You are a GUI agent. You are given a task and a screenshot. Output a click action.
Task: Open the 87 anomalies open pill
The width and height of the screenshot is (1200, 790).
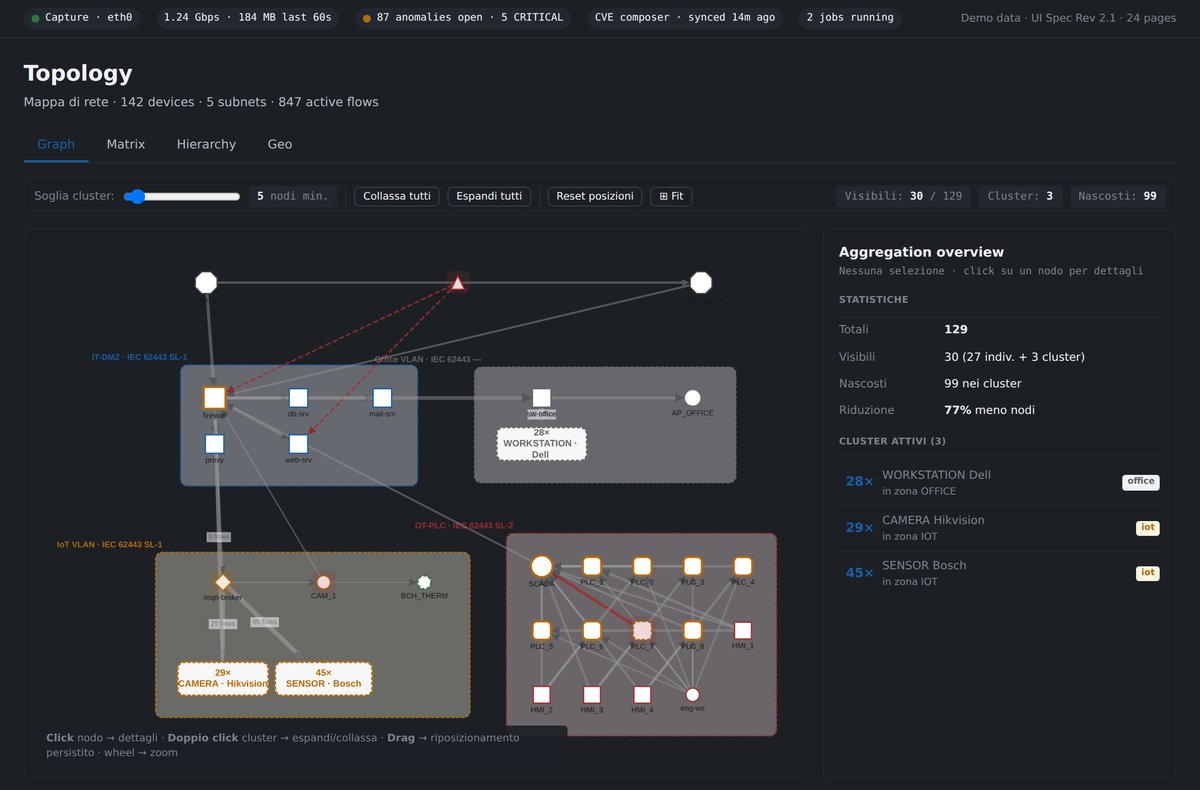click(463, 18)
